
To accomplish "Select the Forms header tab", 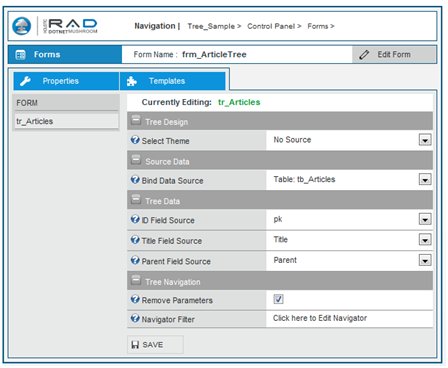I will click(x=65, y=55).
